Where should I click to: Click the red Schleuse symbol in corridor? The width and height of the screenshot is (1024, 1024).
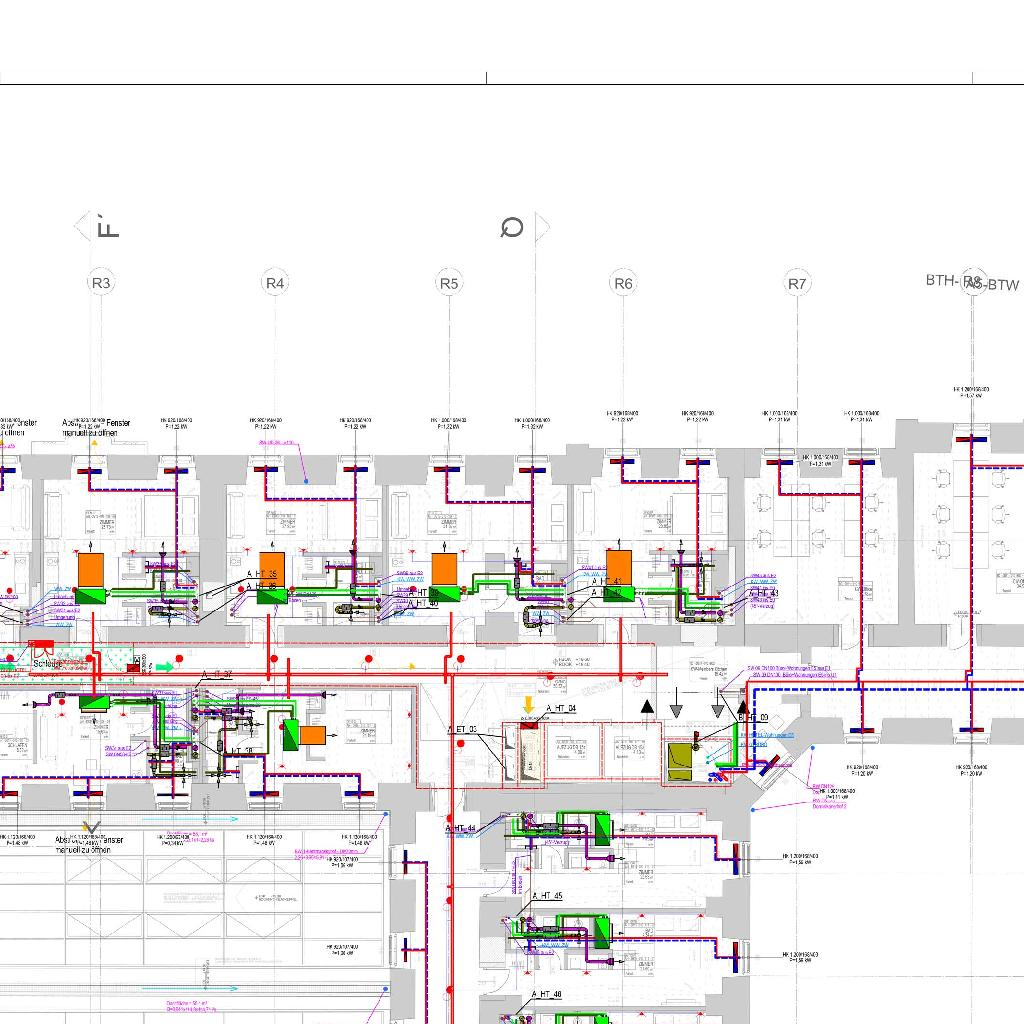pos(42,648)
